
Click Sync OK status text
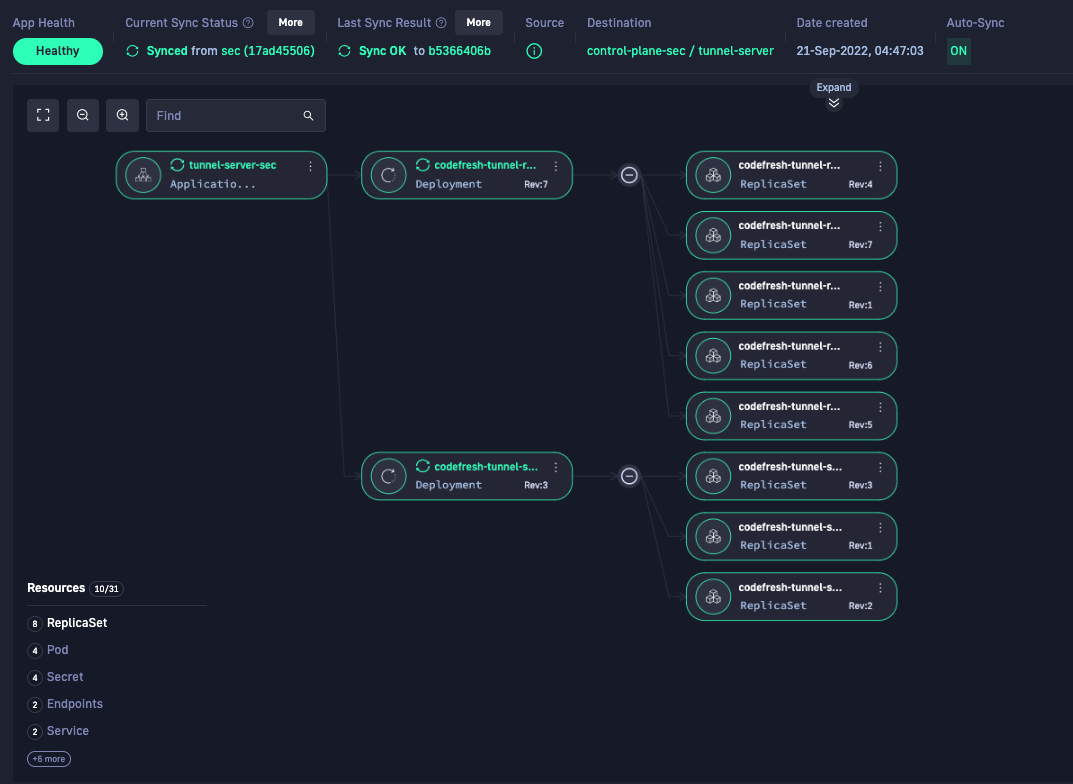click(382, 51)
